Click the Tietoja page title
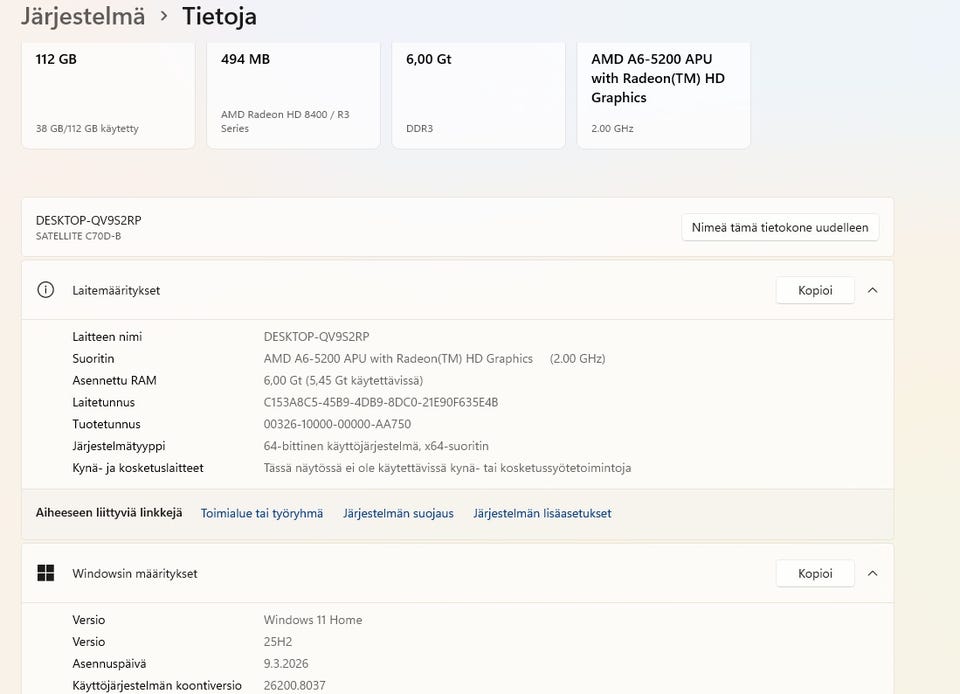Screen dimensions: 960x694 click(x=219, y=16)
